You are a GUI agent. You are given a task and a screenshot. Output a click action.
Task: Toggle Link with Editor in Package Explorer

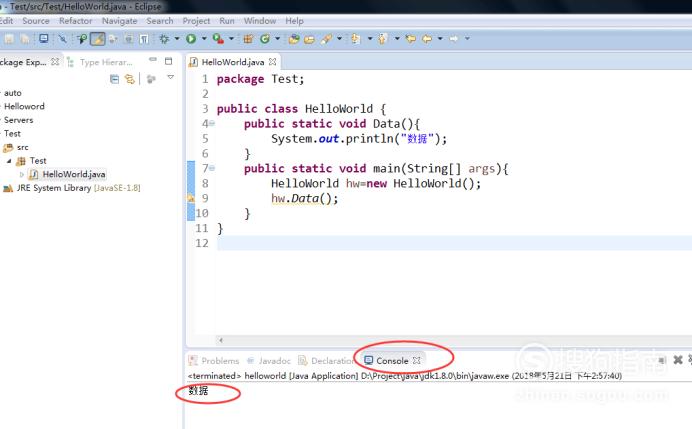[129, 79]
